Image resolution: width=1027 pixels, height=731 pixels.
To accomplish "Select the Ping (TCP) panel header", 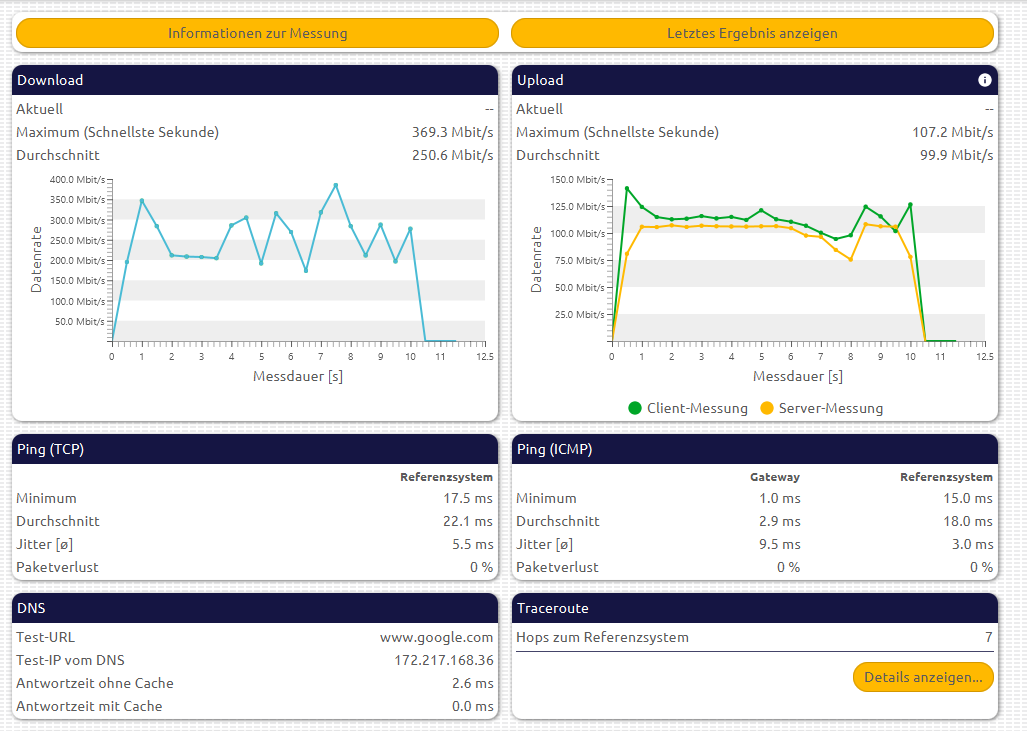I will click(x=254, y=449).
